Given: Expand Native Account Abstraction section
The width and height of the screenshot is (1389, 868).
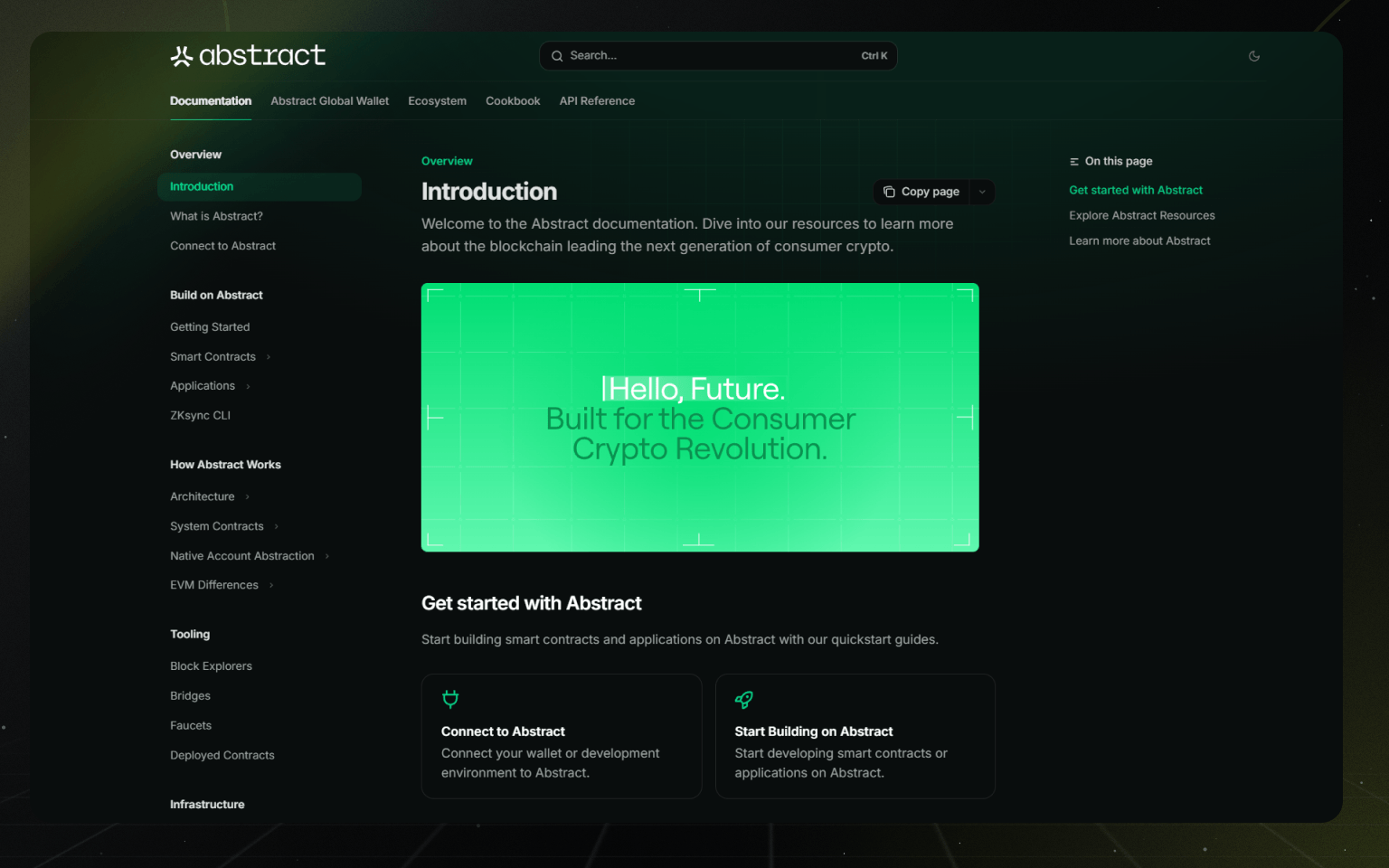Looking at the screenshot, I should [x=327, y=557].
